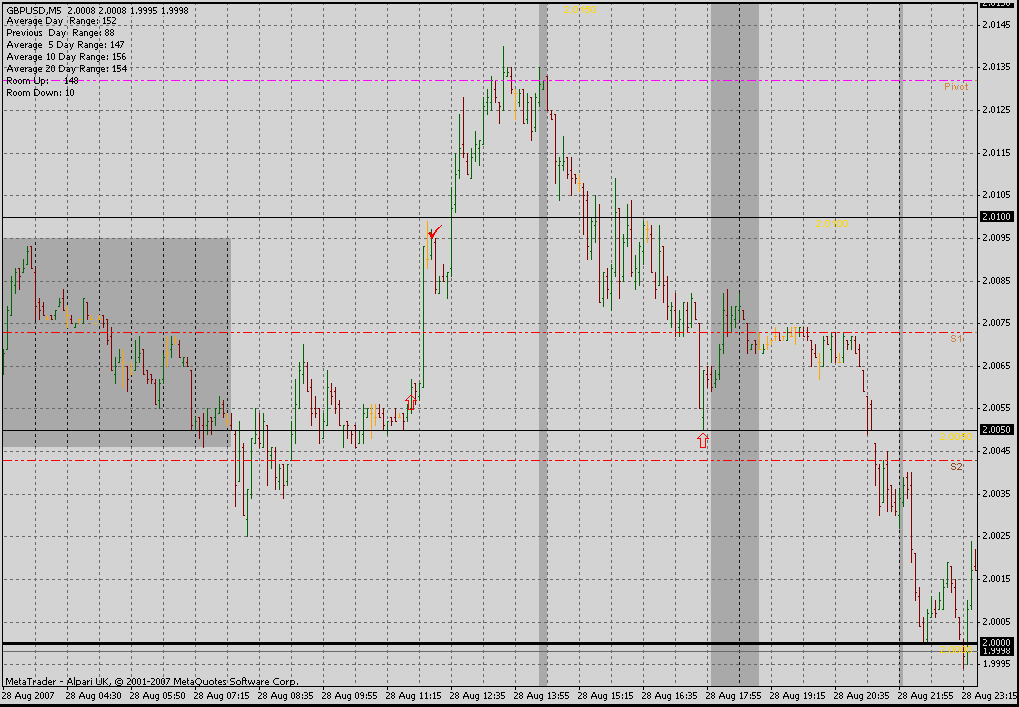Click the Average Day Range: 152 label

click(62, 21)
